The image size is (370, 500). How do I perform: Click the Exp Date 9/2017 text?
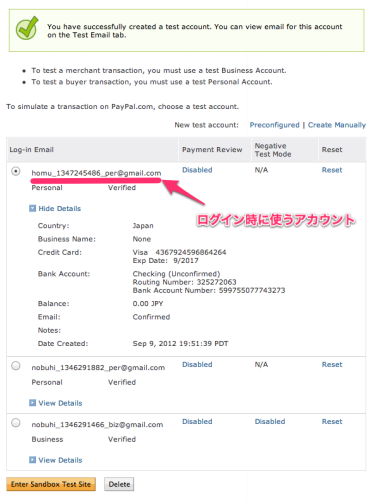point(166,261)
